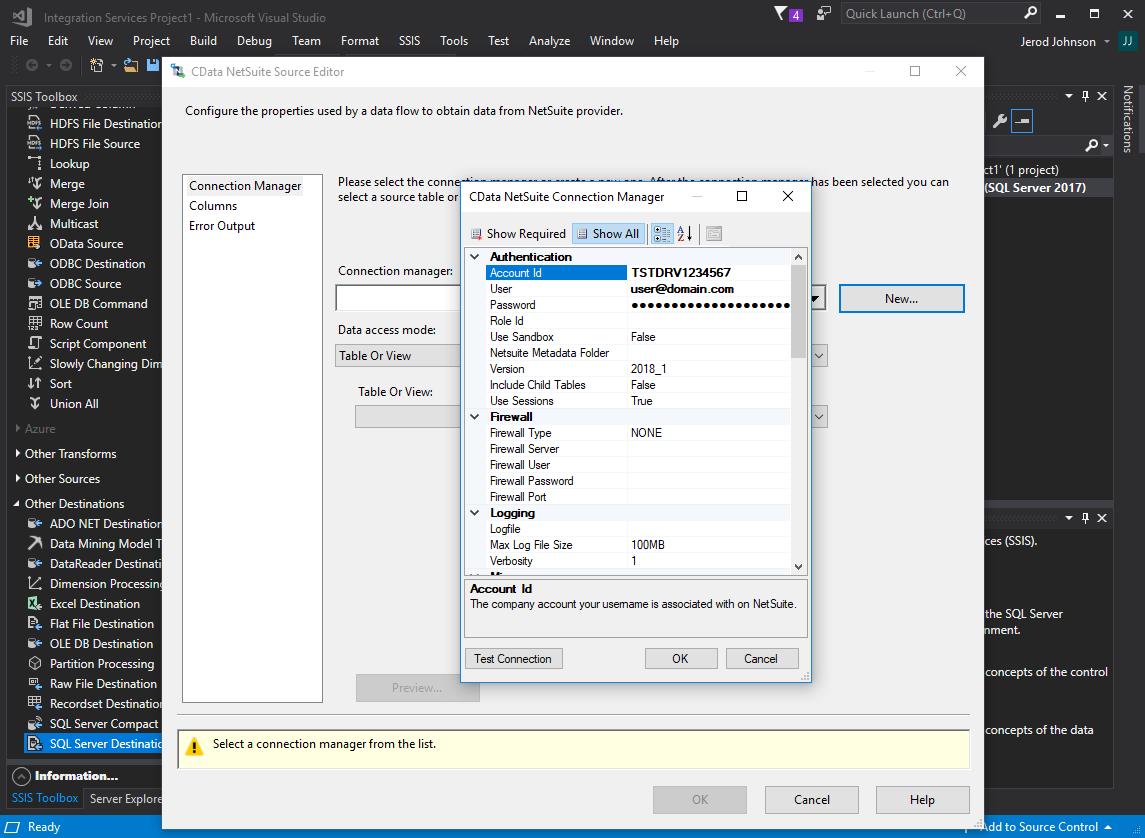Image resolution: width=1145 pixels, height=838 pixels.
Task: Click the property grid vertical scrollbar thumb
Action: point(798,312)
